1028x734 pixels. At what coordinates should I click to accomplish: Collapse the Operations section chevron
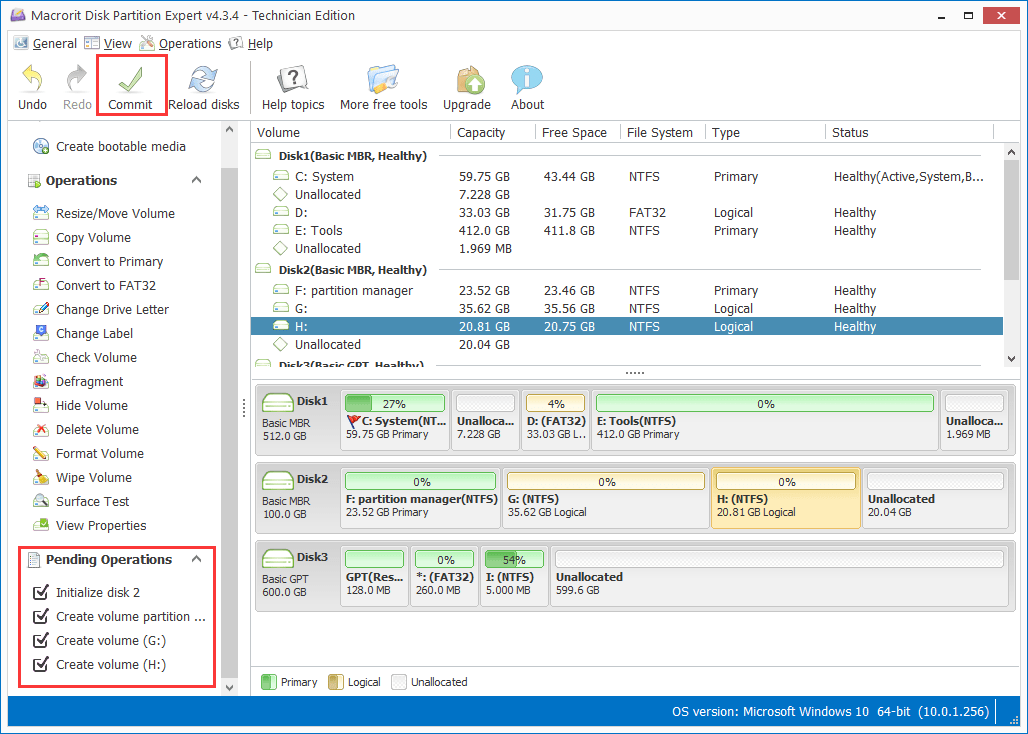click(196, 180)
